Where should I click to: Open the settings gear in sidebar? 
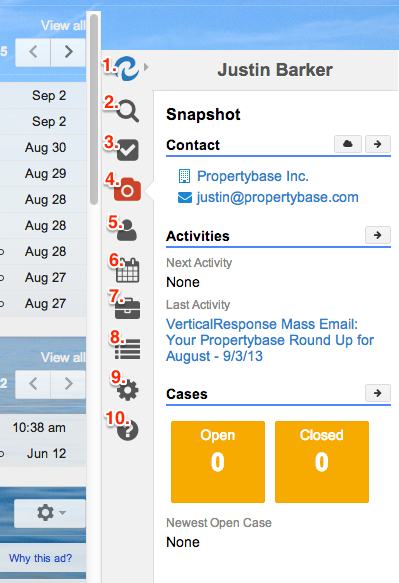tap(128, 390)
